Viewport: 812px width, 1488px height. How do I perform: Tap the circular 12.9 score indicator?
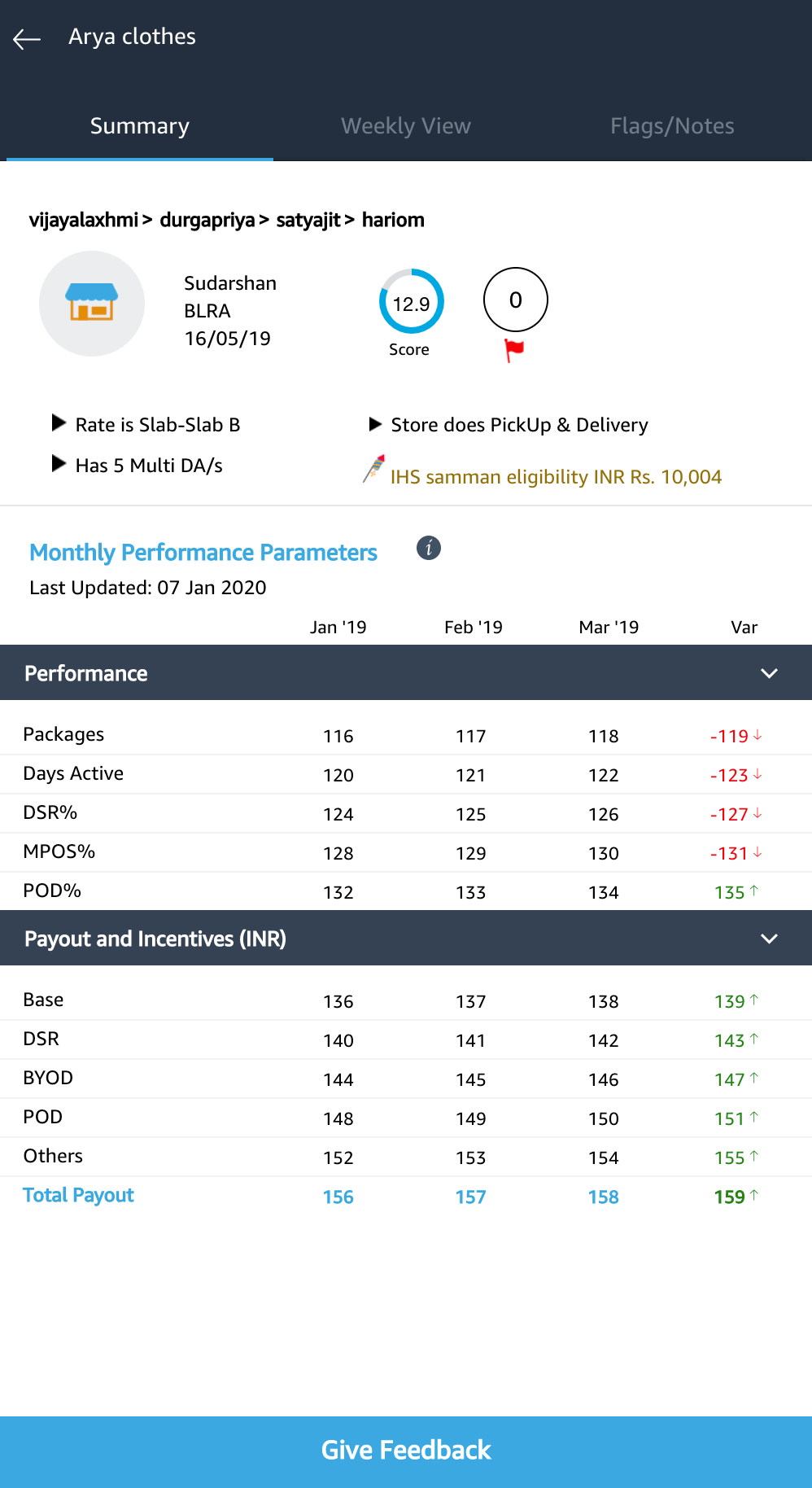tap(411, 302)
